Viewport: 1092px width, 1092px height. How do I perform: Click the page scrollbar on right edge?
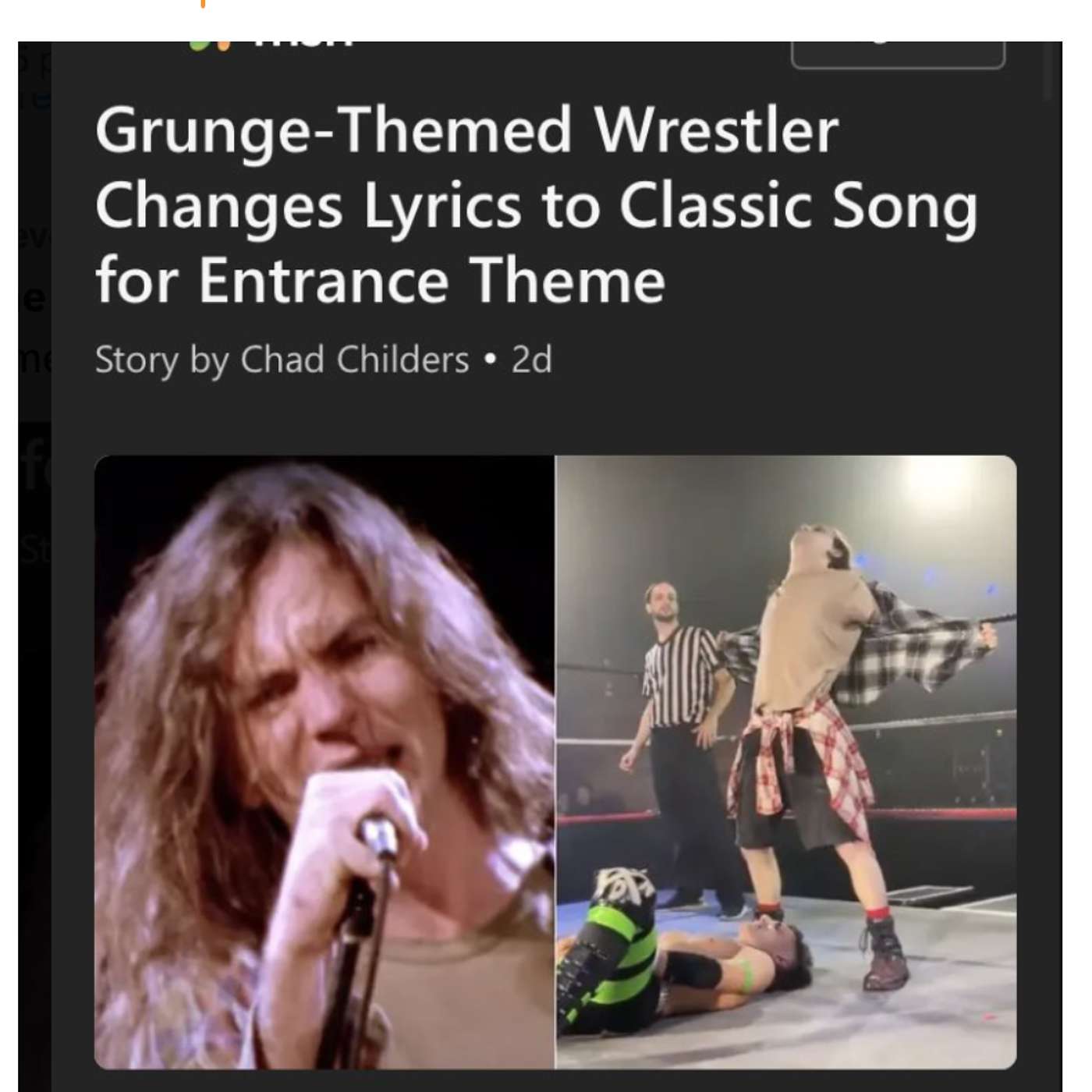(x=1048, y=70)
